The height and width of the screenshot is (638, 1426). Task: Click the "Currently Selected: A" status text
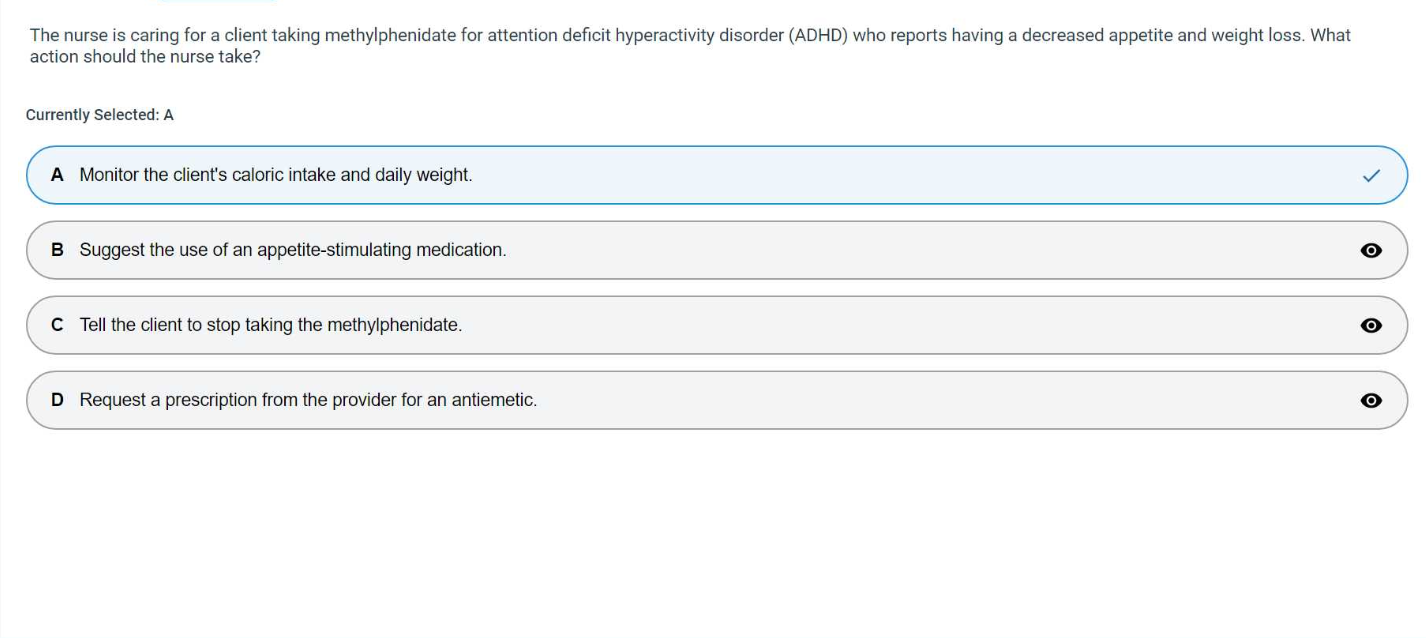point(100,115)
